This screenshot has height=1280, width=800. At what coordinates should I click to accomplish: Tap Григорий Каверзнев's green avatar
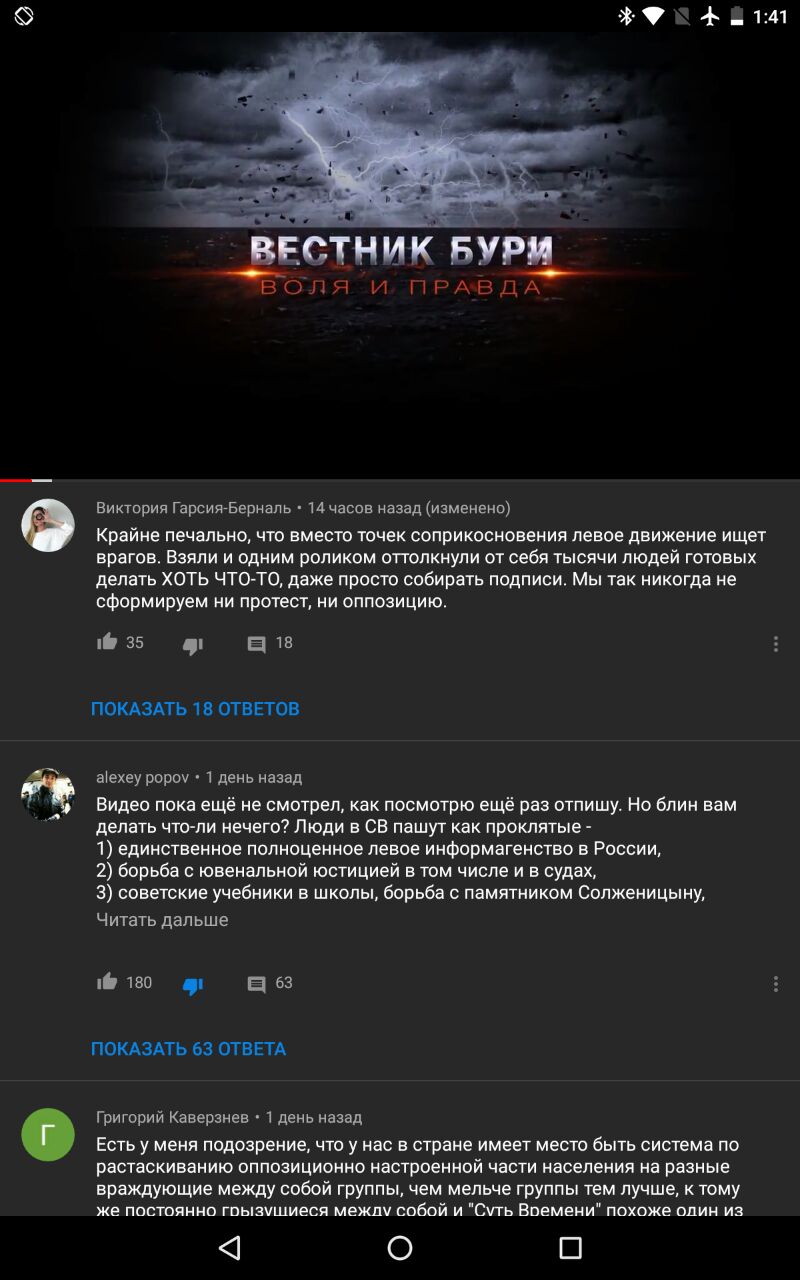[48, 1135]
